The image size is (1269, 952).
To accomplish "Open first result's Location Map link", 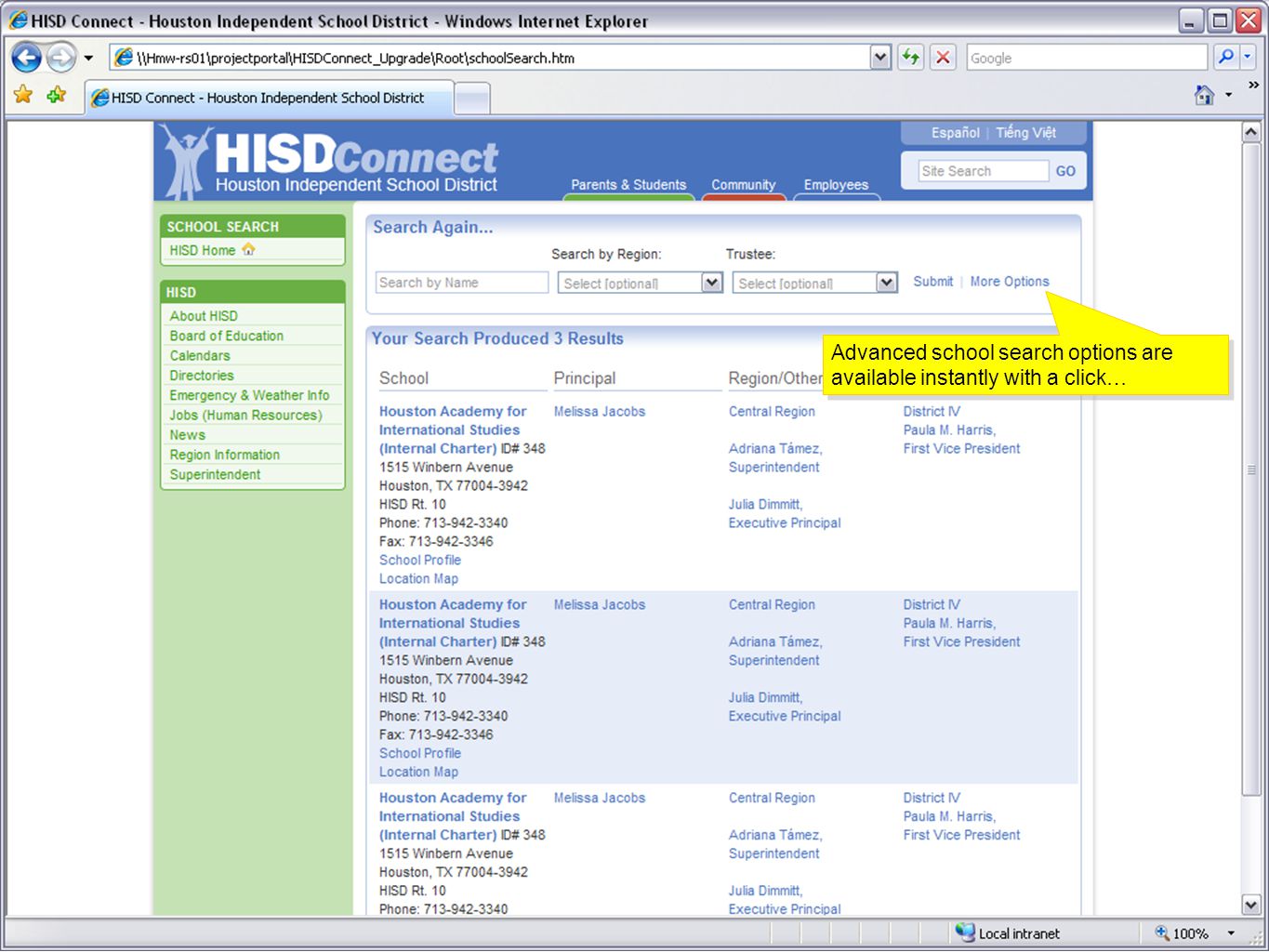I will click(x=418, y=578).
